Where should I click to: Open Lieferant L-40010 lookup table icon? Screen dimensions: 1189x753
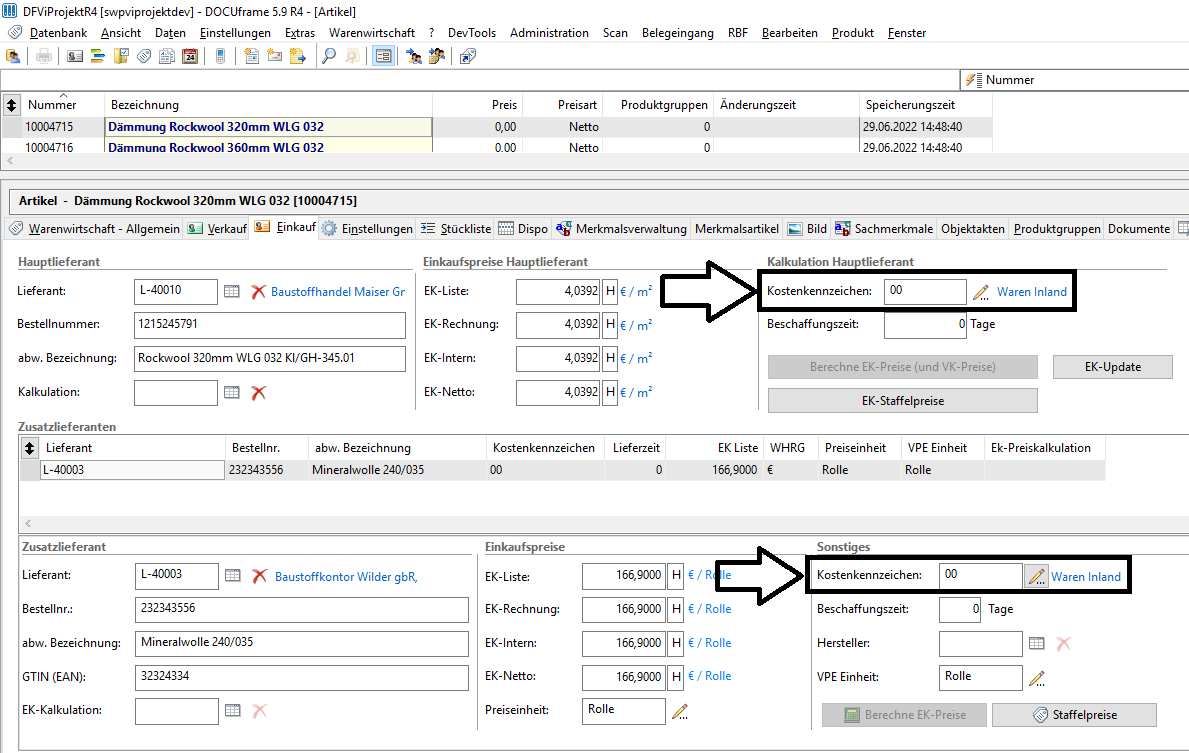click(x=232, y=291)
